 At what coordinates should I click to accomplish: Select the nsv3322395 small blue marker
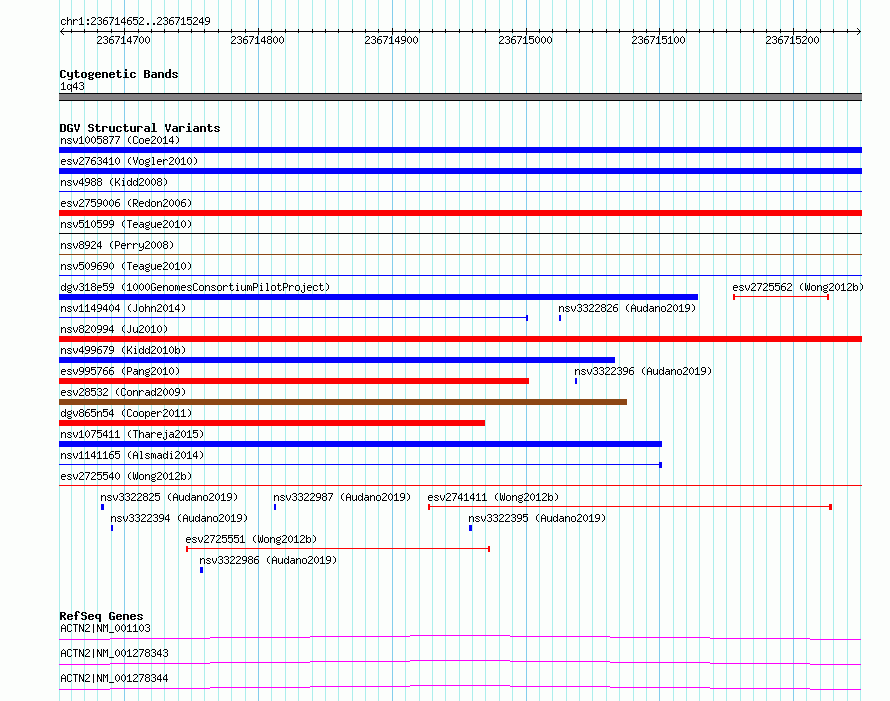point(471,528)
